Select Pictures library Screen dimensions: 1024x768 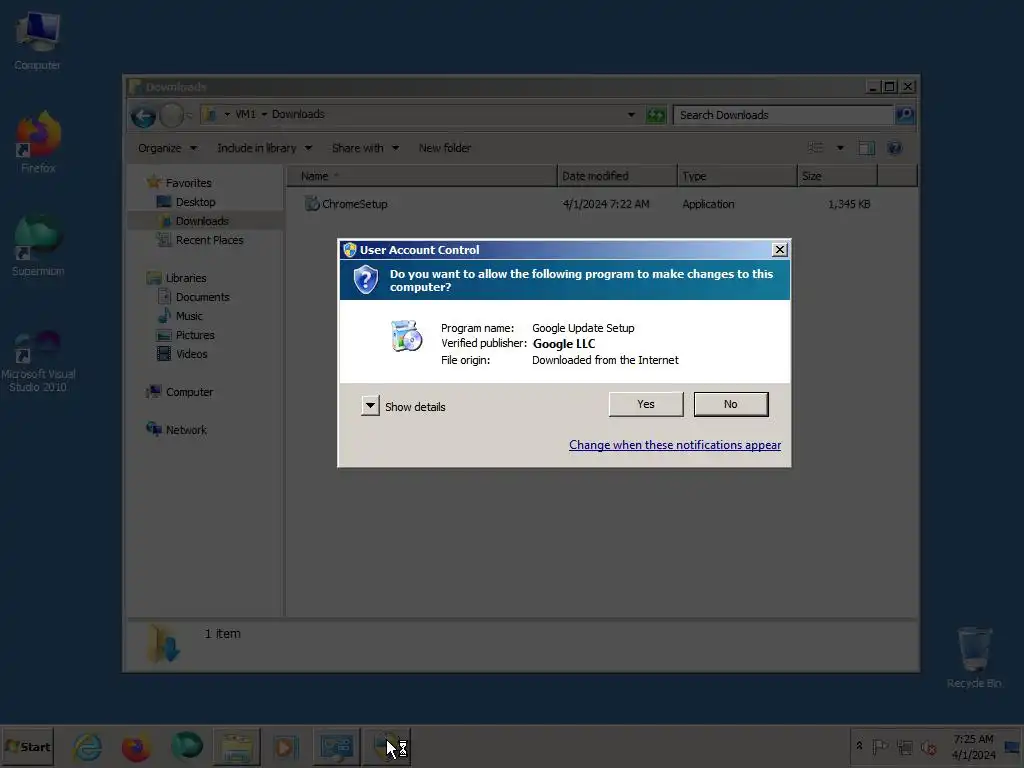click(186, 334)
